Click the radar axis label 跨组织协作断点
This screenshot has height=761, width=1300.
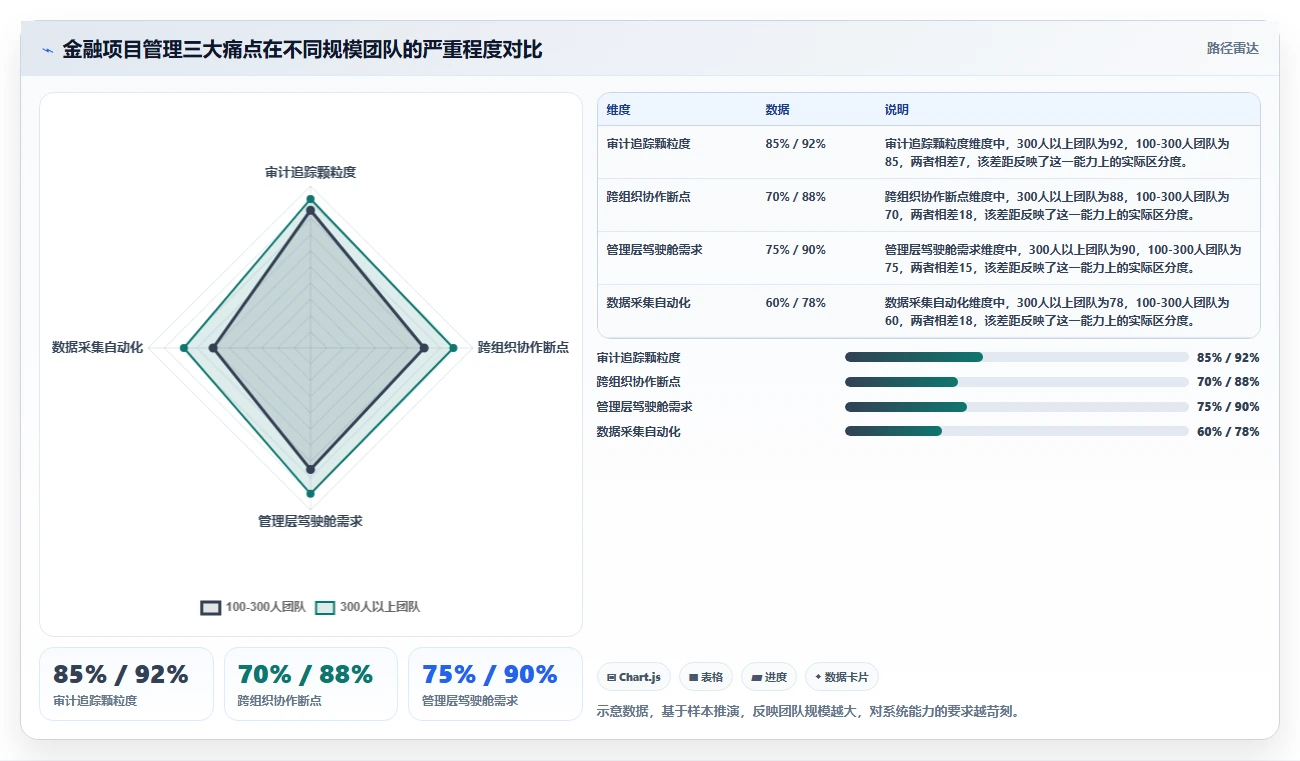(x=523, y=347)
